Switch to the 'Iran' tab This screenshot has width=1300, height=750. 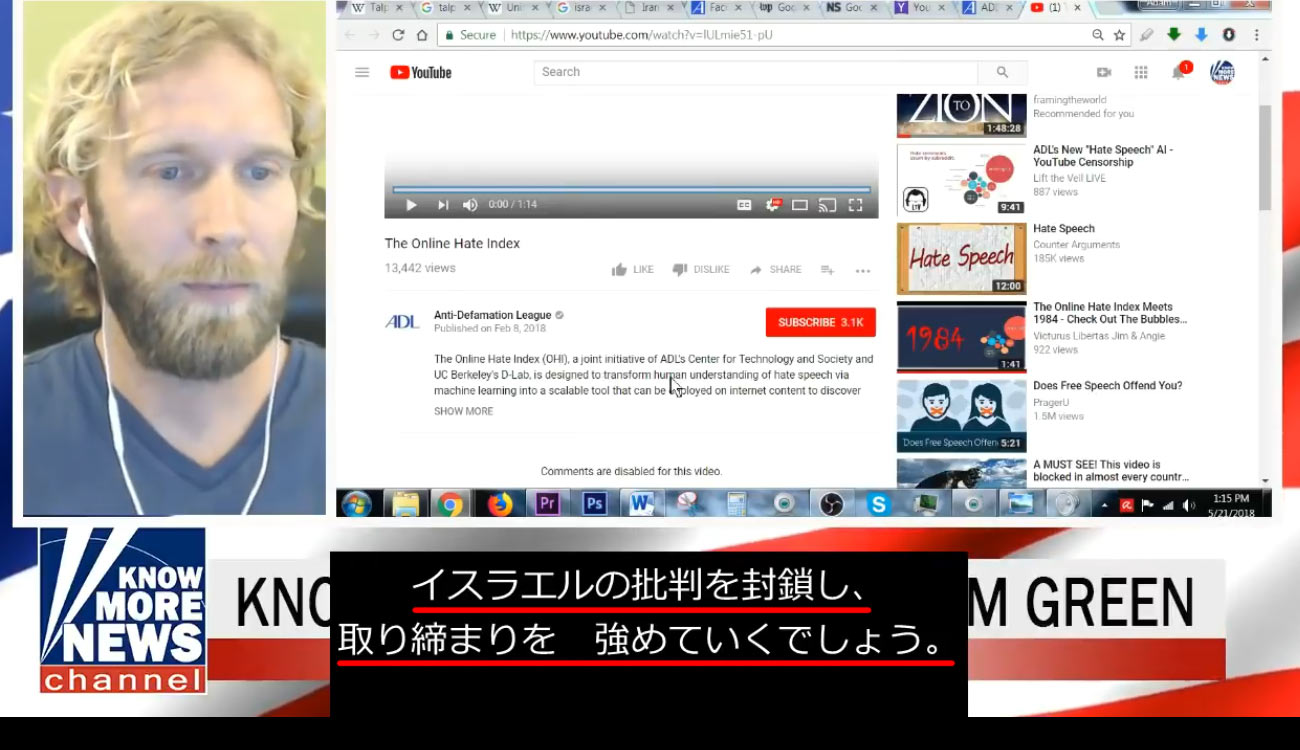point(649,8)
